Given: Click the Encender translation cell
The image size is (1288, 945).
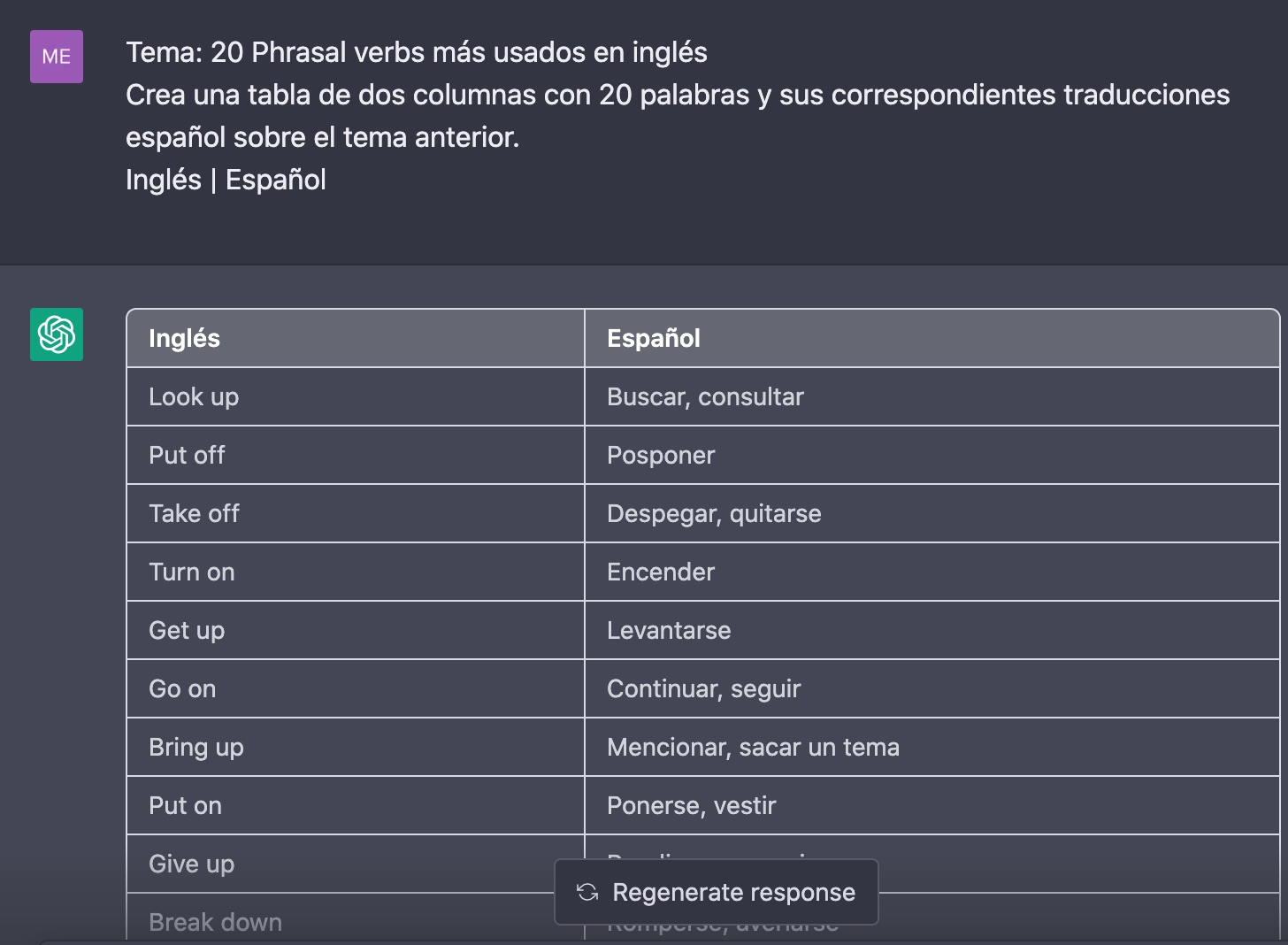Looking at the screenshot, I should tap(932, 572).
